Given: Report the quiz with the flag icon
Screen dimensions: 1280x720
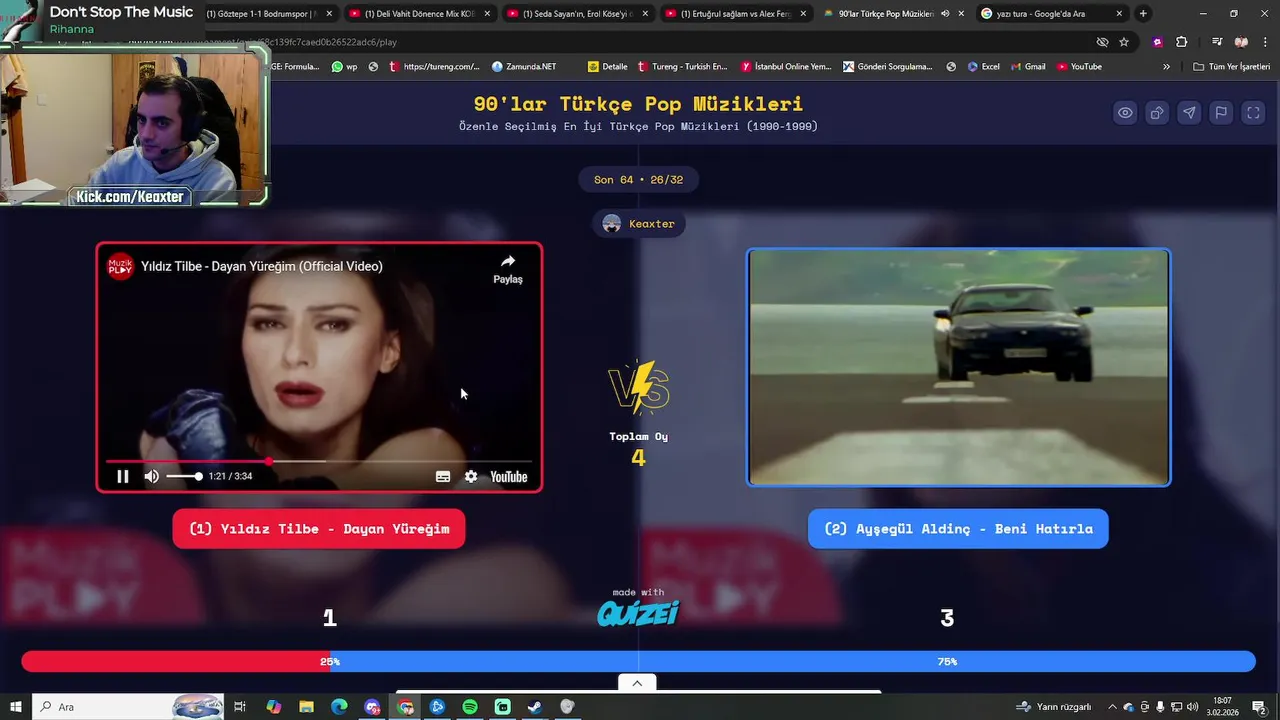Looking at the screenshot, I should click(x=1221, y=113).
